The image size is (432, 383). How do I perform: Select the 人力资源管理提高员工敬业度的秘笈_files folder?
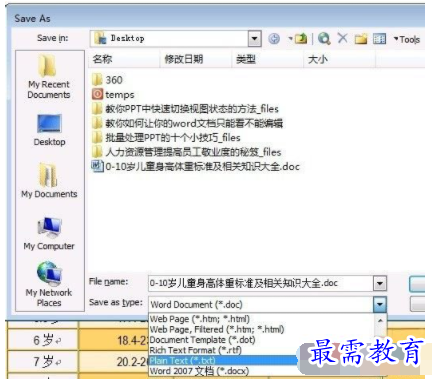187,152
